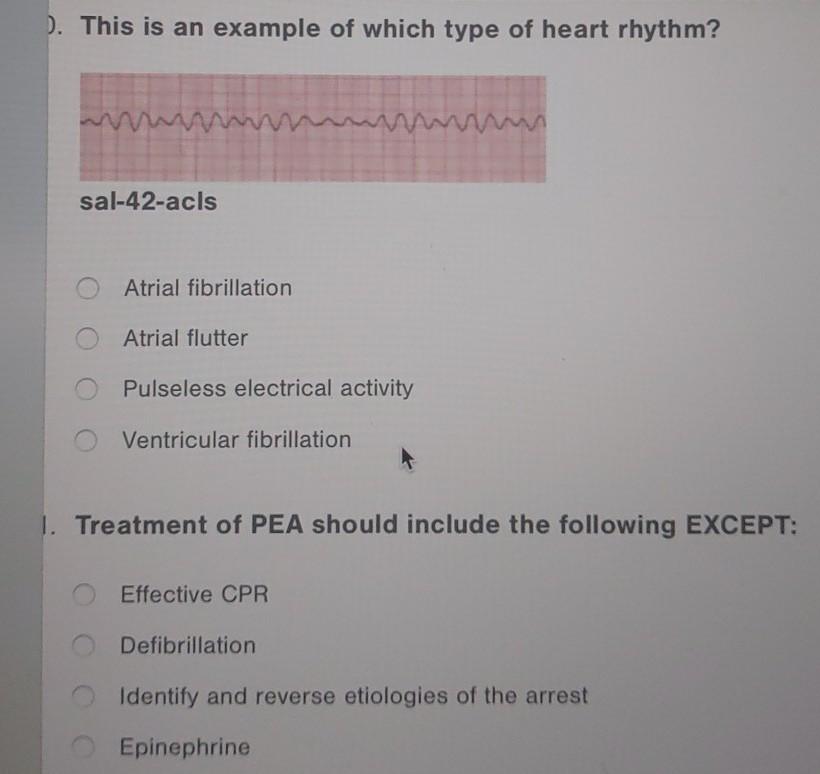
Task: Click the Defibrillation answer text
Action: (x=187, y=646)
